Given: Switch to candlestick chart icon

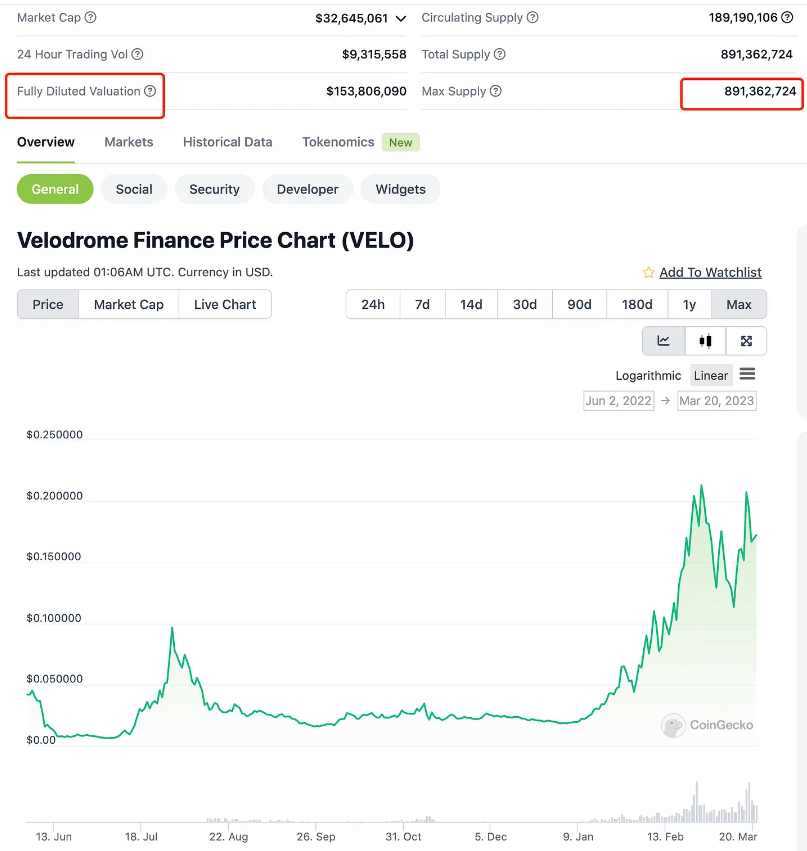Looking at the screenshot, I should coord(704,340).
